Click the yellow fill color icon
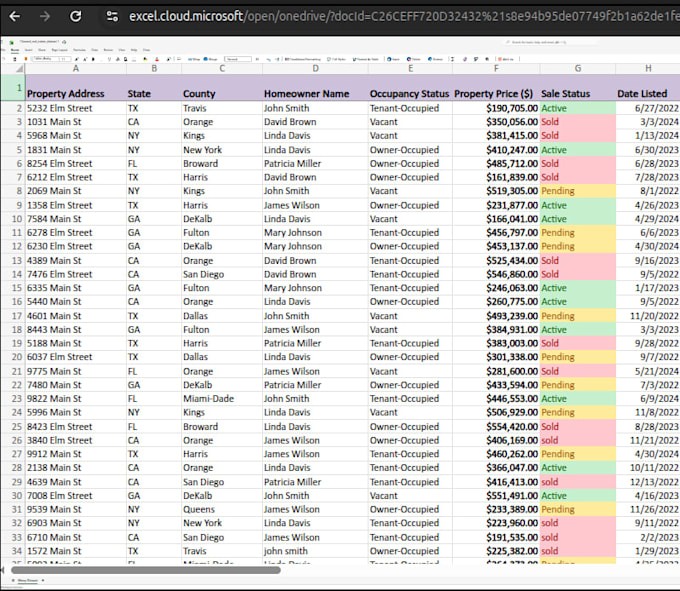This screenshot has width=680, height=591. (145, 59)
